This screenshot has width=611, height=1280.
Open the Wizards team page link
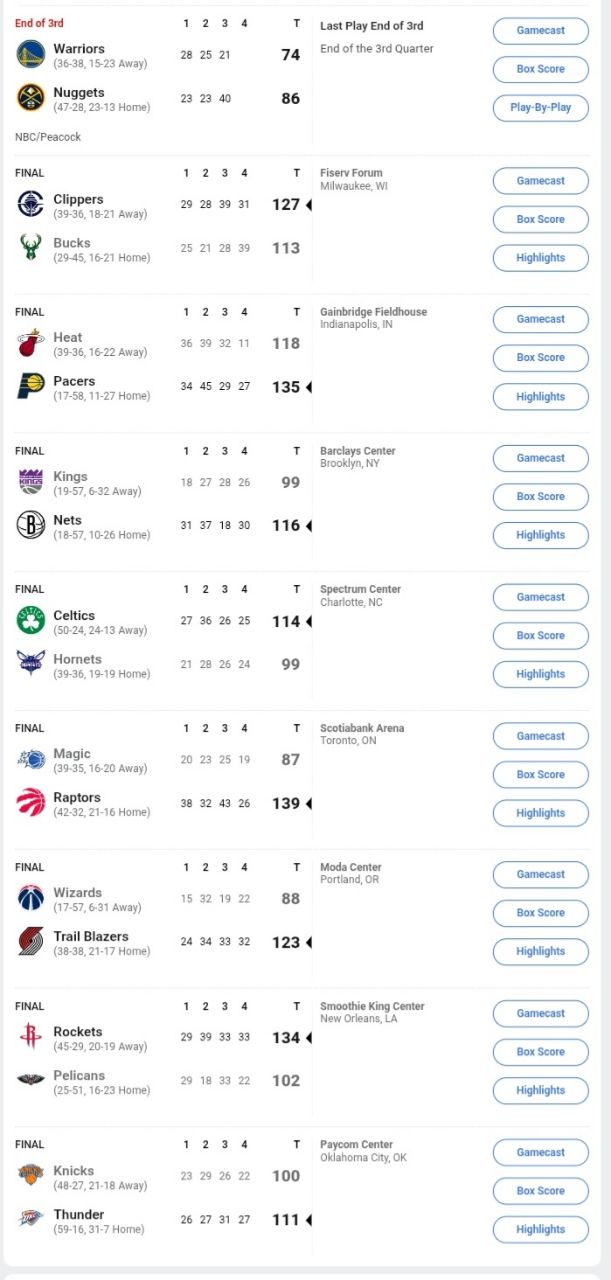pyautogui.click(x=77, y=893)
